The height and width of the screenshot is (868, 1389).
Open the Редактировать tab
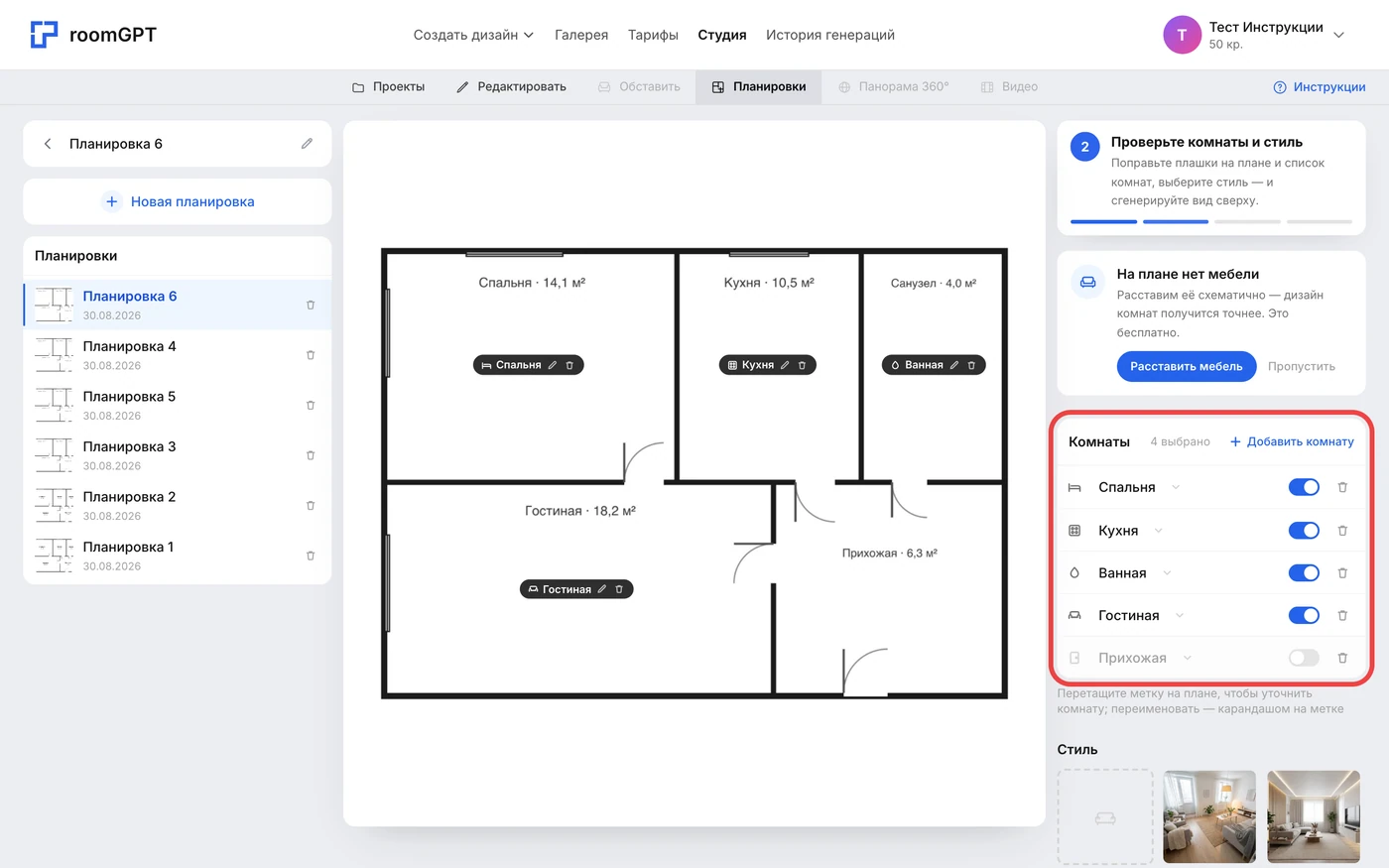point(511,87)
